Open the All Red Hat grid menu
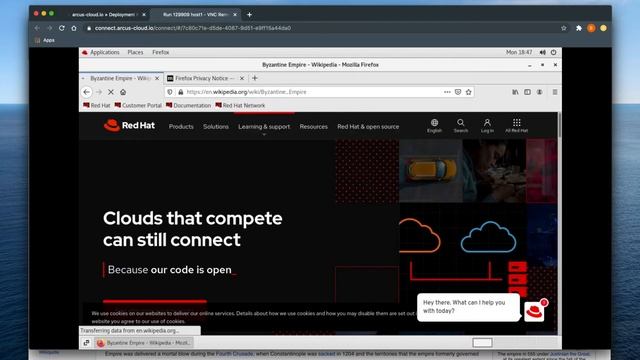Viewport: 640px width, 360px height. [516, 125]
